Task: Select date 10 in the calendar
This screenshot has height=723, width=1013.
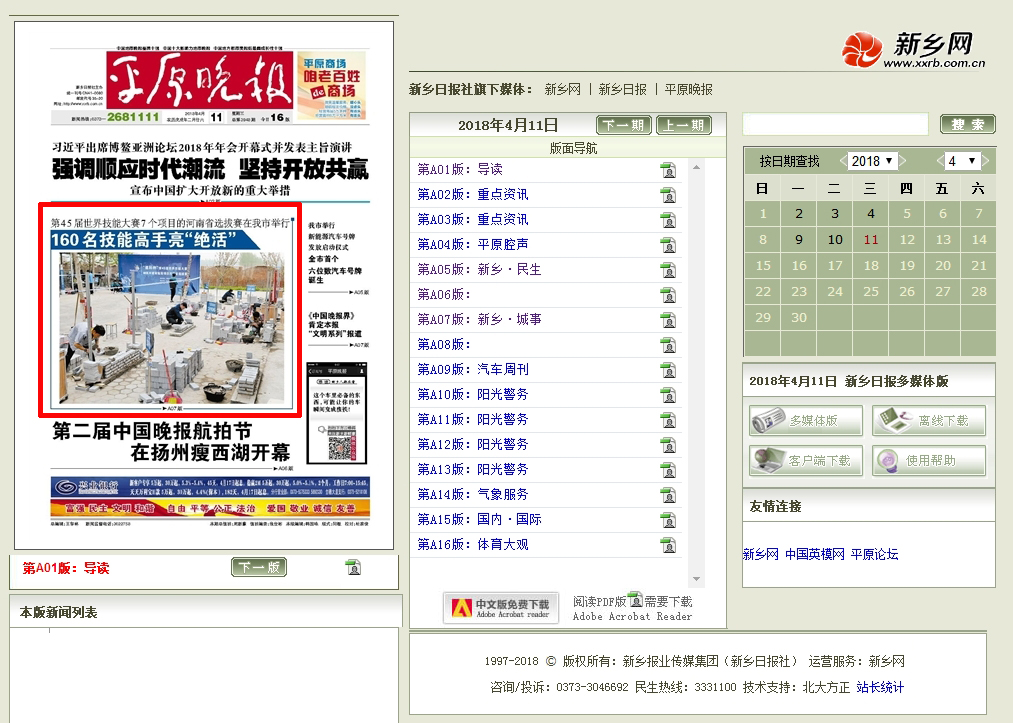Action: coord(835,240)
